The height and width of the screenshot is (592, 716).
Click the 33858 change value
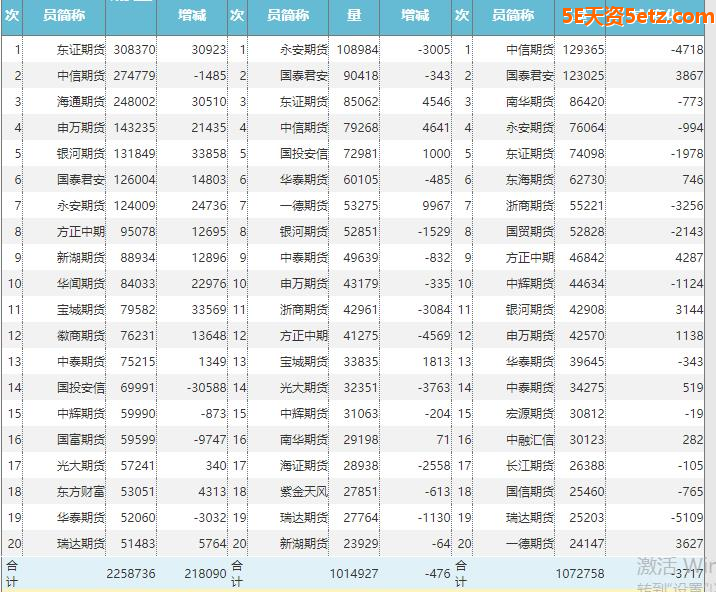coord(209,153)
